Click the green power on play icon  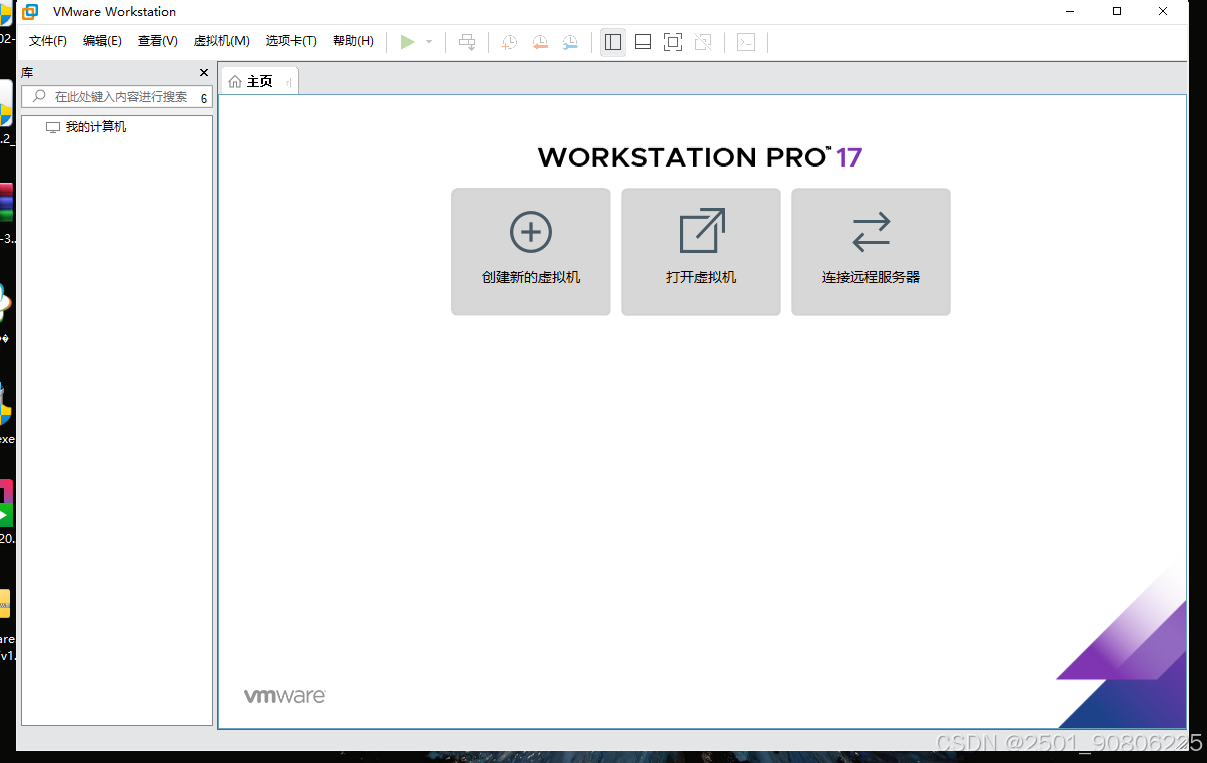coord(407,42)
